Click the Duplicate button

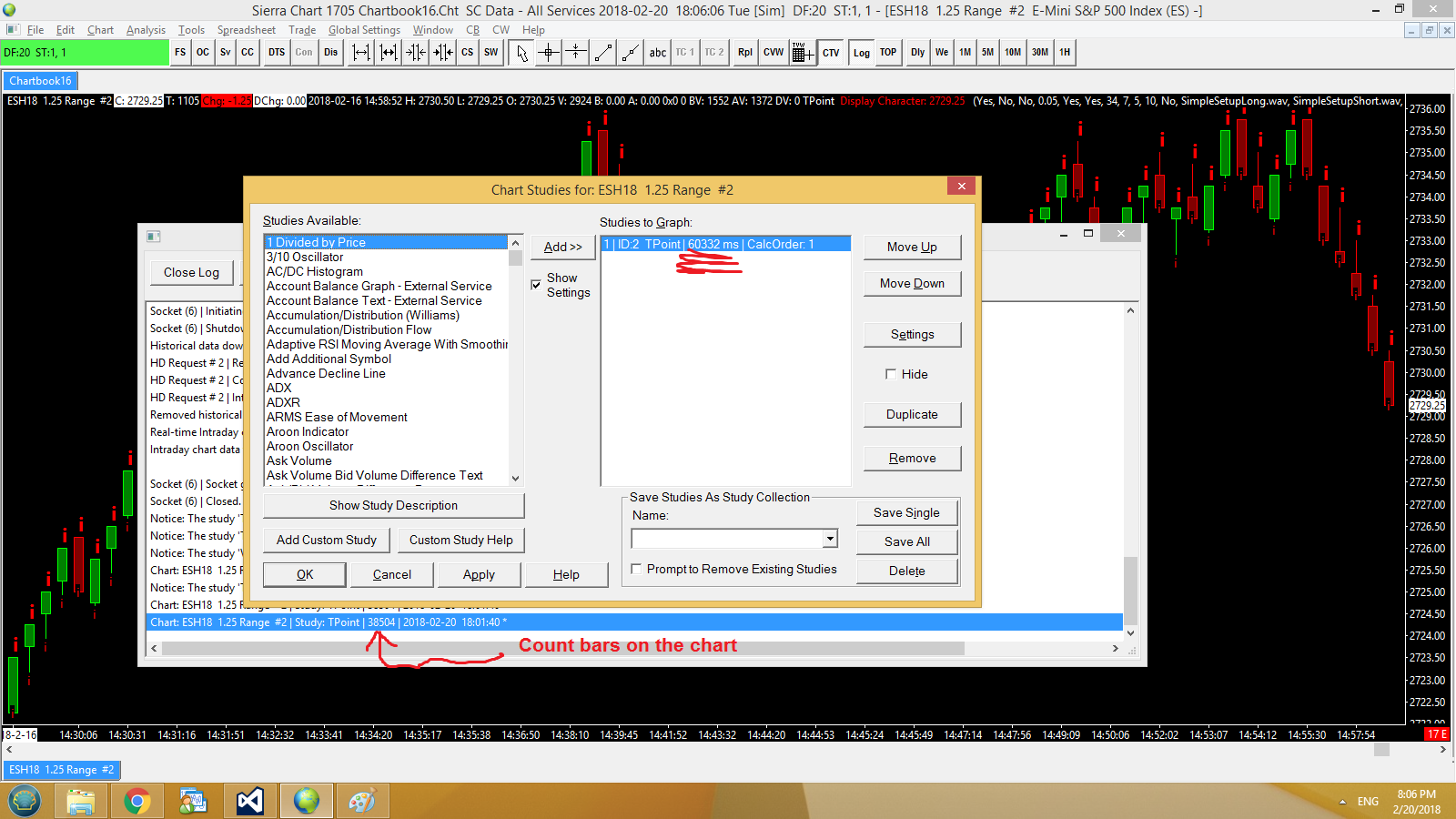pyautogui.click(x=912, y=414)
